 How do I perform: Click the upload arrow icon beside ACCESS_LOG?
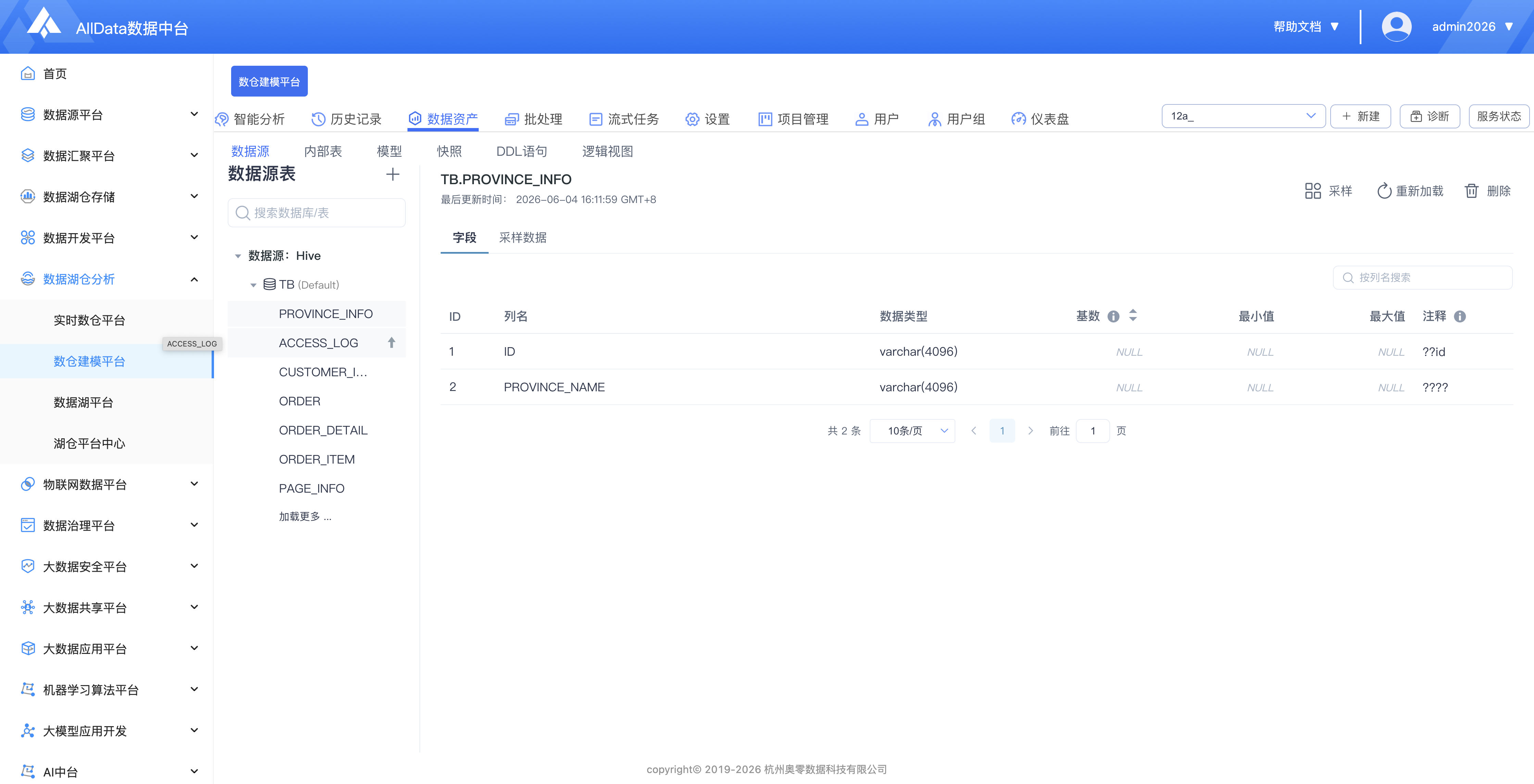pos(391,342)
